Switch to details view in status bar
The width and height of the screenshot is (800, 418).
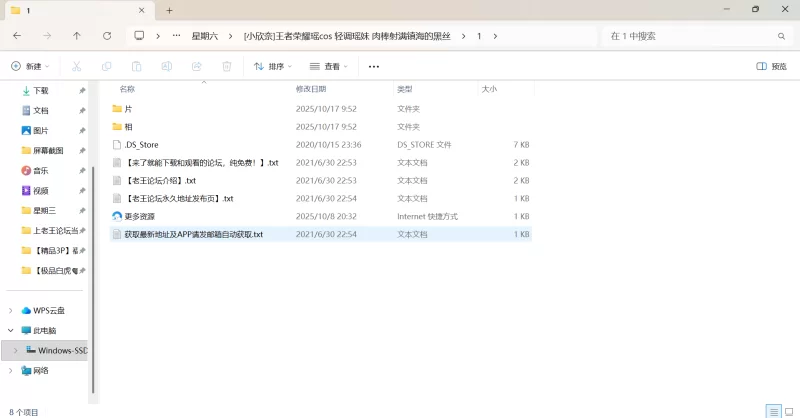(773, 411)
